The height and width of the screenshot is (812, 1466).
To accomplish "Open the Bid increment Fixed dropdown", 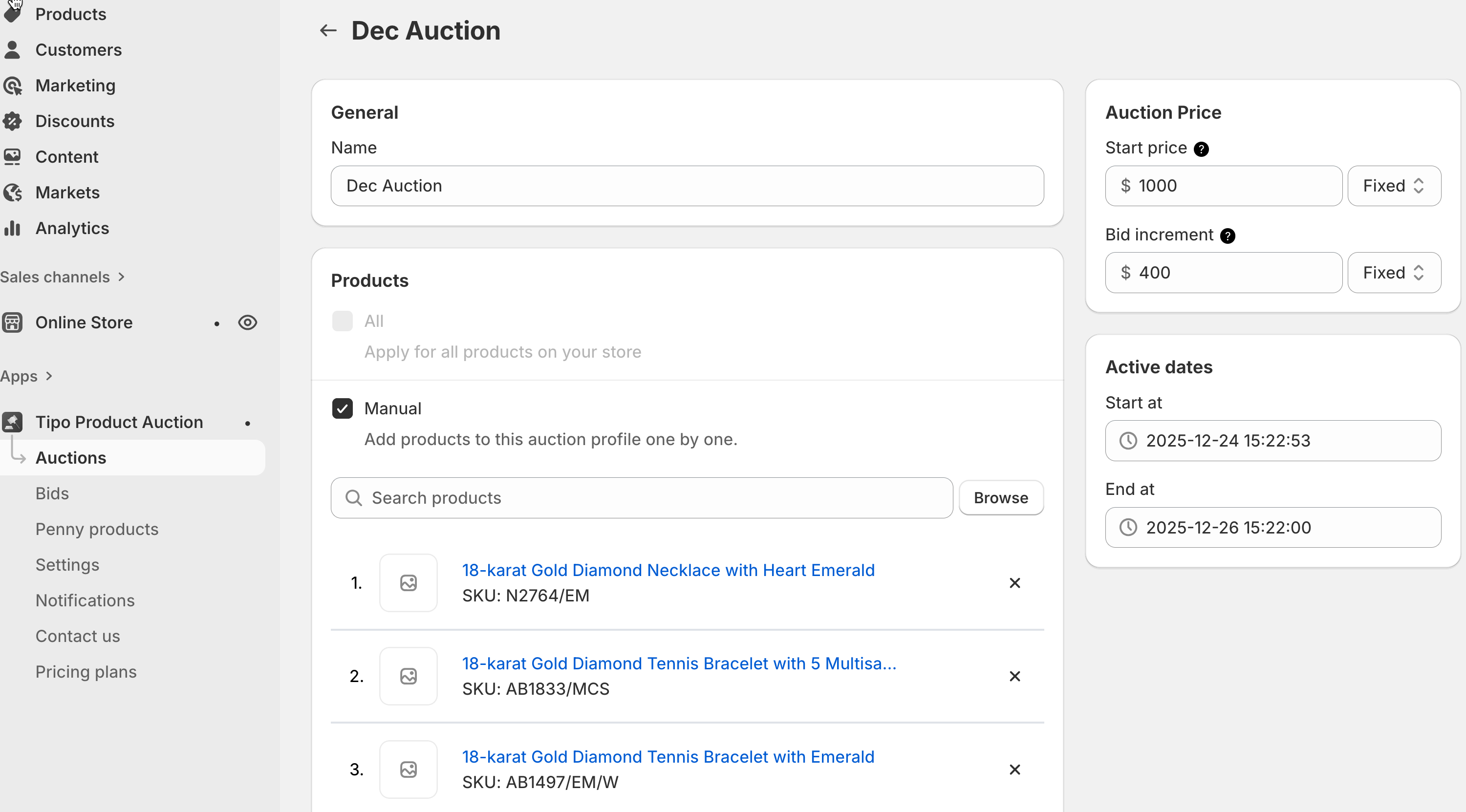I will 1394,273.
